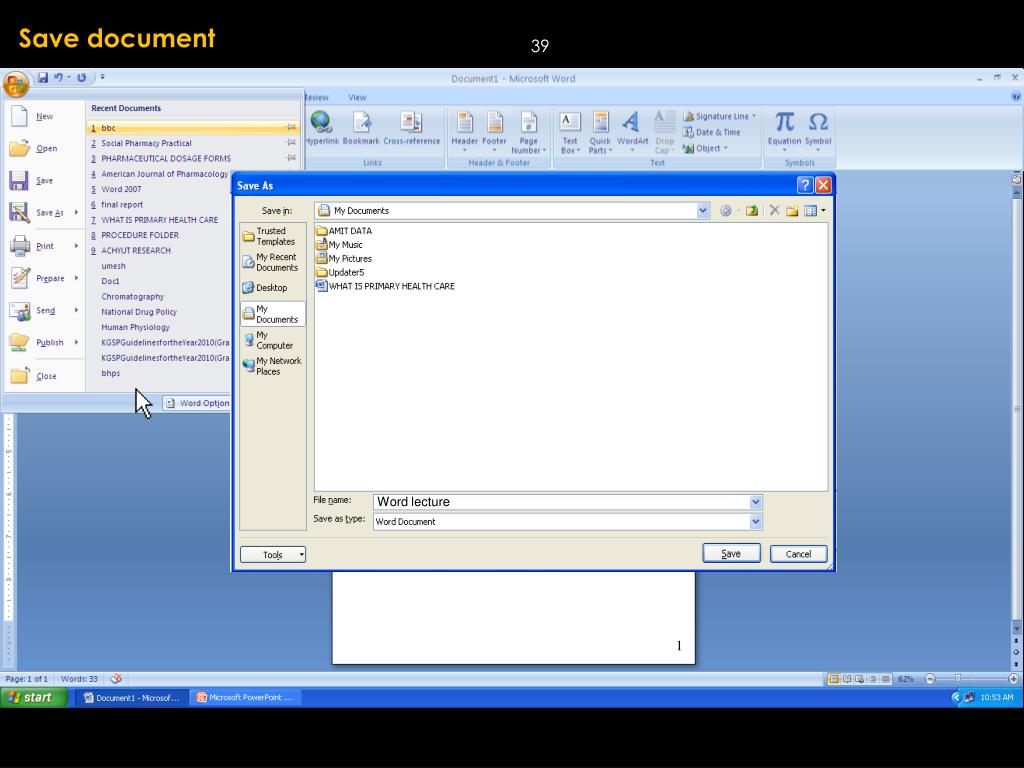Insert a Hyperlink from the ribbon
The width and height of the screenshot is (1024, 768).
(x=321, y=127)
